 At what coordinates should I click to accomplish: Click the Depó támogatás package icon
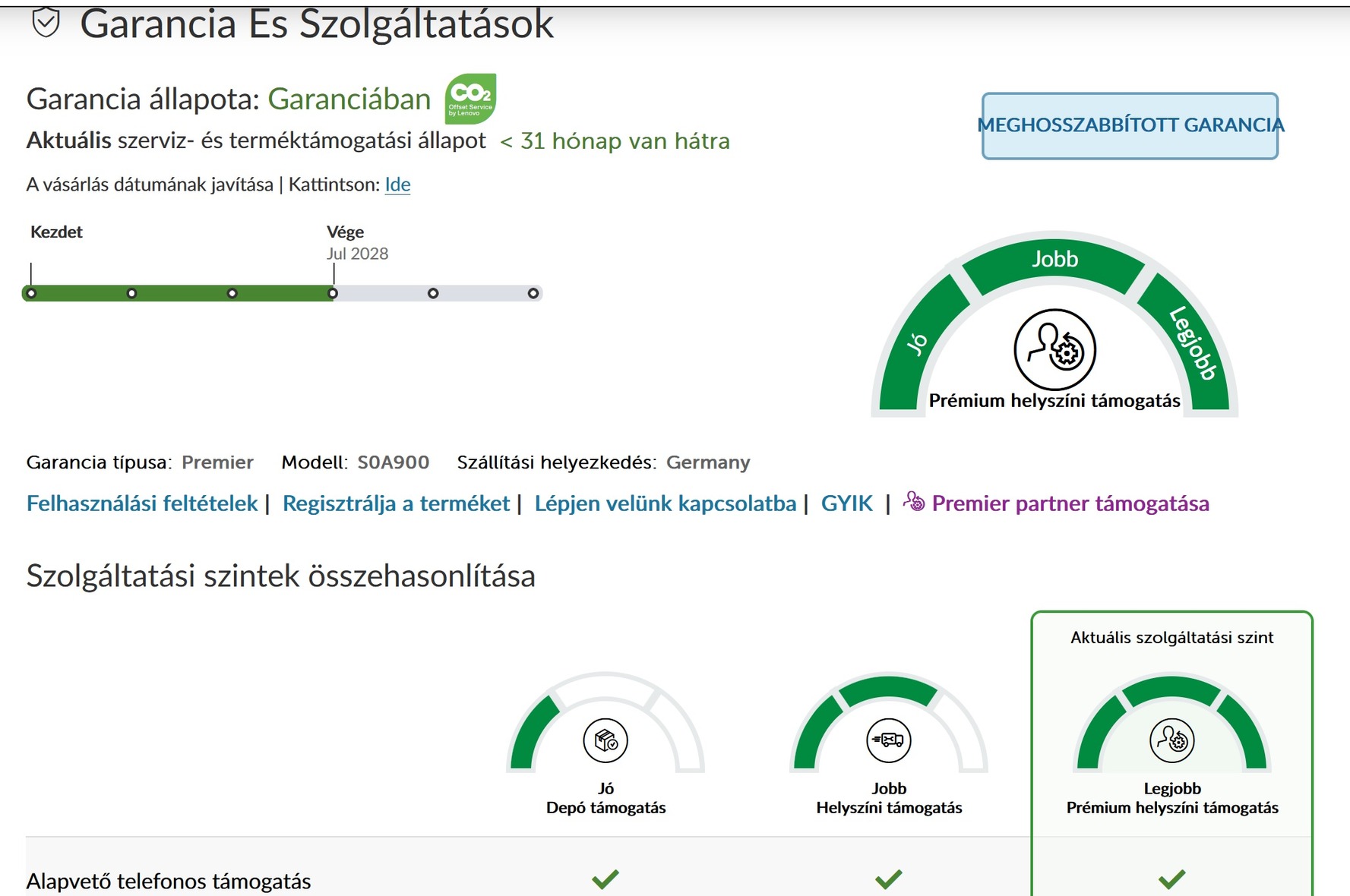[605, 740]
